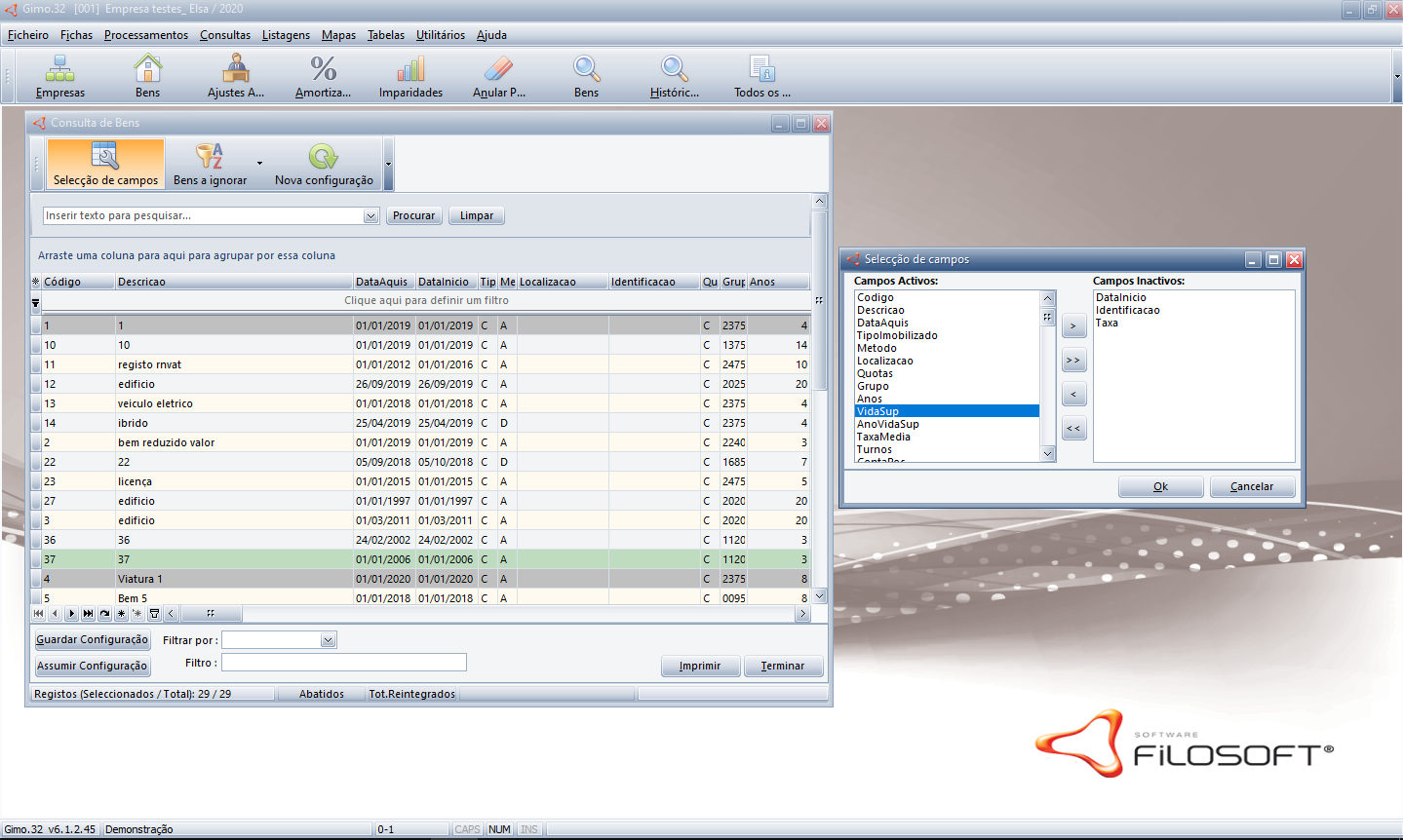Open the Bens a ignorar dropdown arrow
The width and height of the screenshot is (1403, 840).
point(259,164)
